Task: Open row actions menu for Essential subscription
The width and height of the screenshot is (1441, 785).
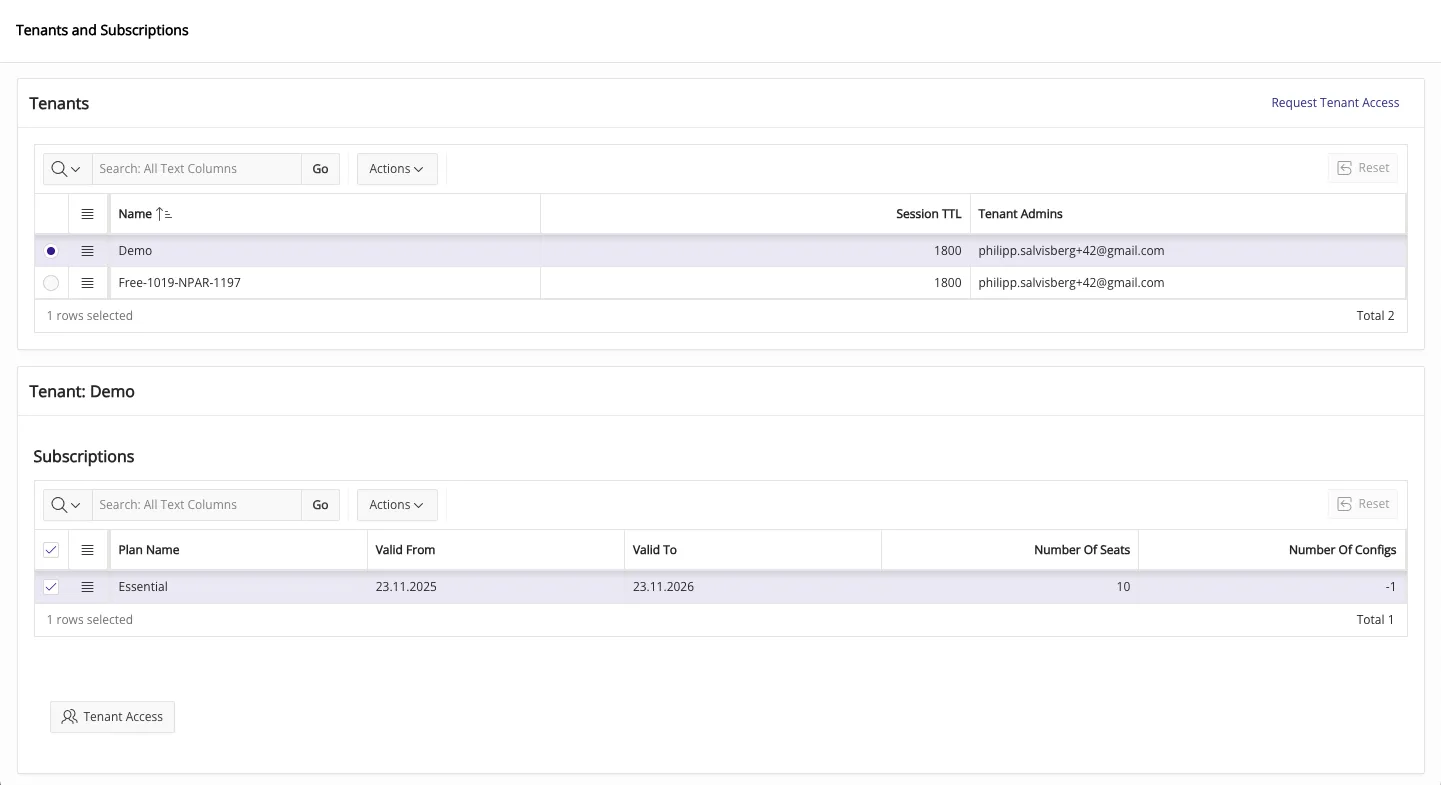Action: tap(87, 587)
